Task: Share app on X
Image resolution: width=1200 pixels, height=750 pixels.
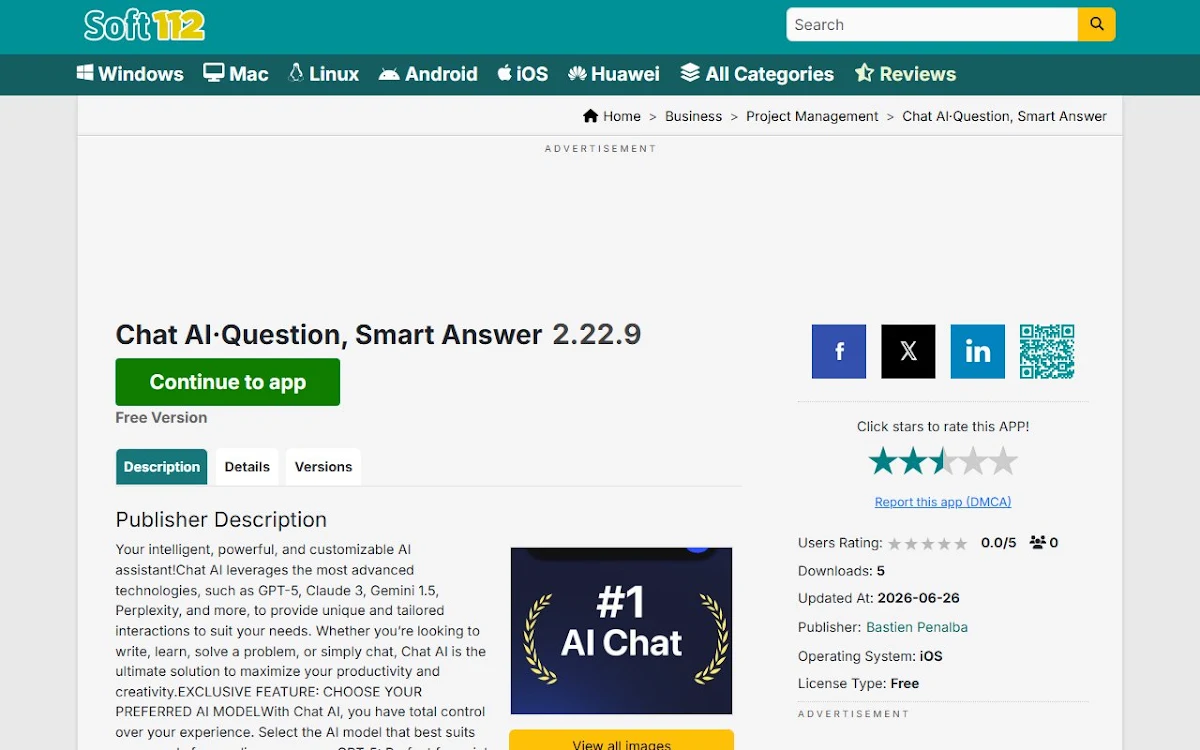Action: point(908,351)
